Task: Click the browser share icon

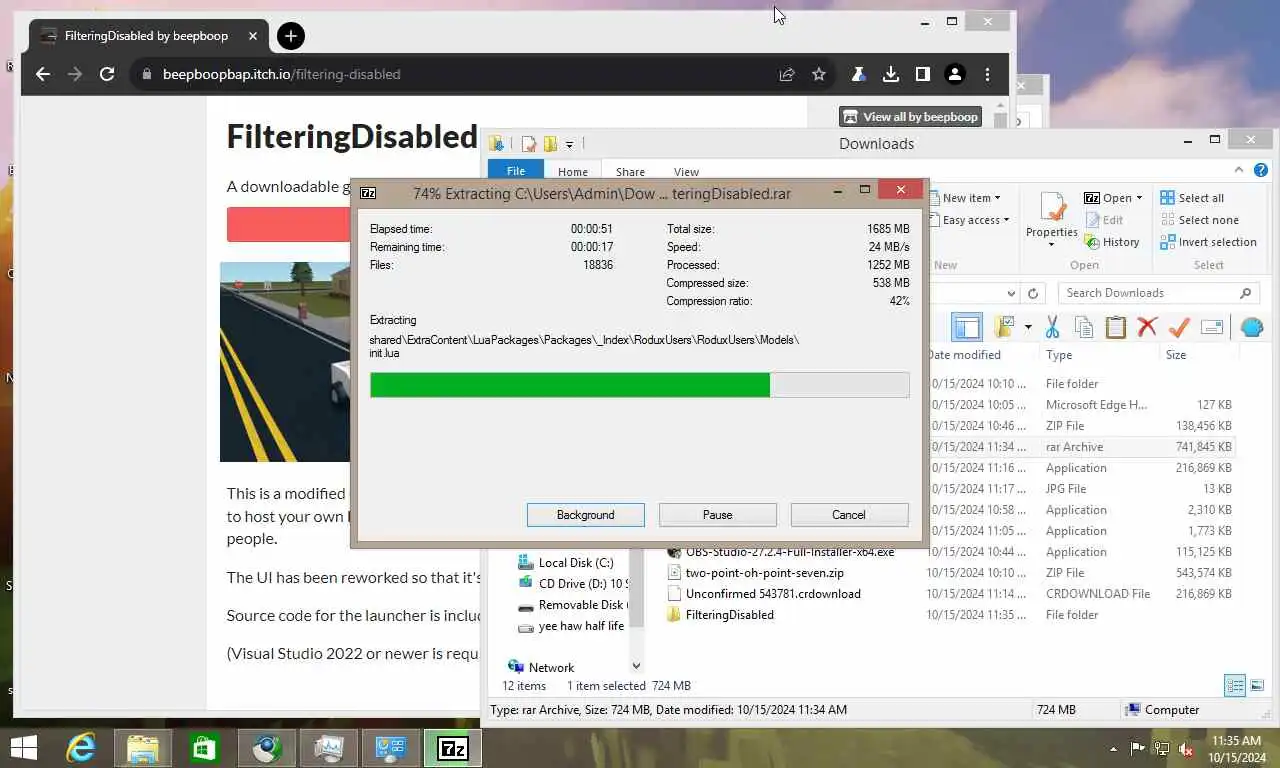Action: coord(787,74)
